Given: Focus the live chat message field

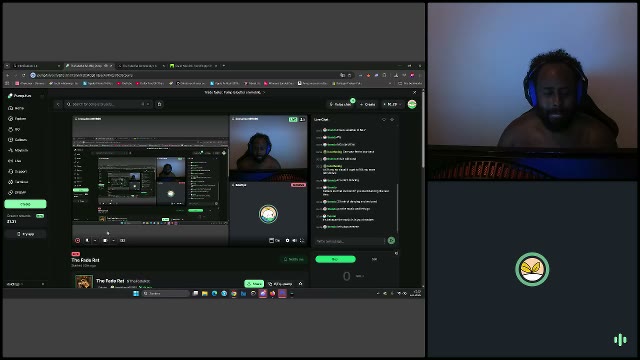Looking at the screenshot, I should 349,241.
